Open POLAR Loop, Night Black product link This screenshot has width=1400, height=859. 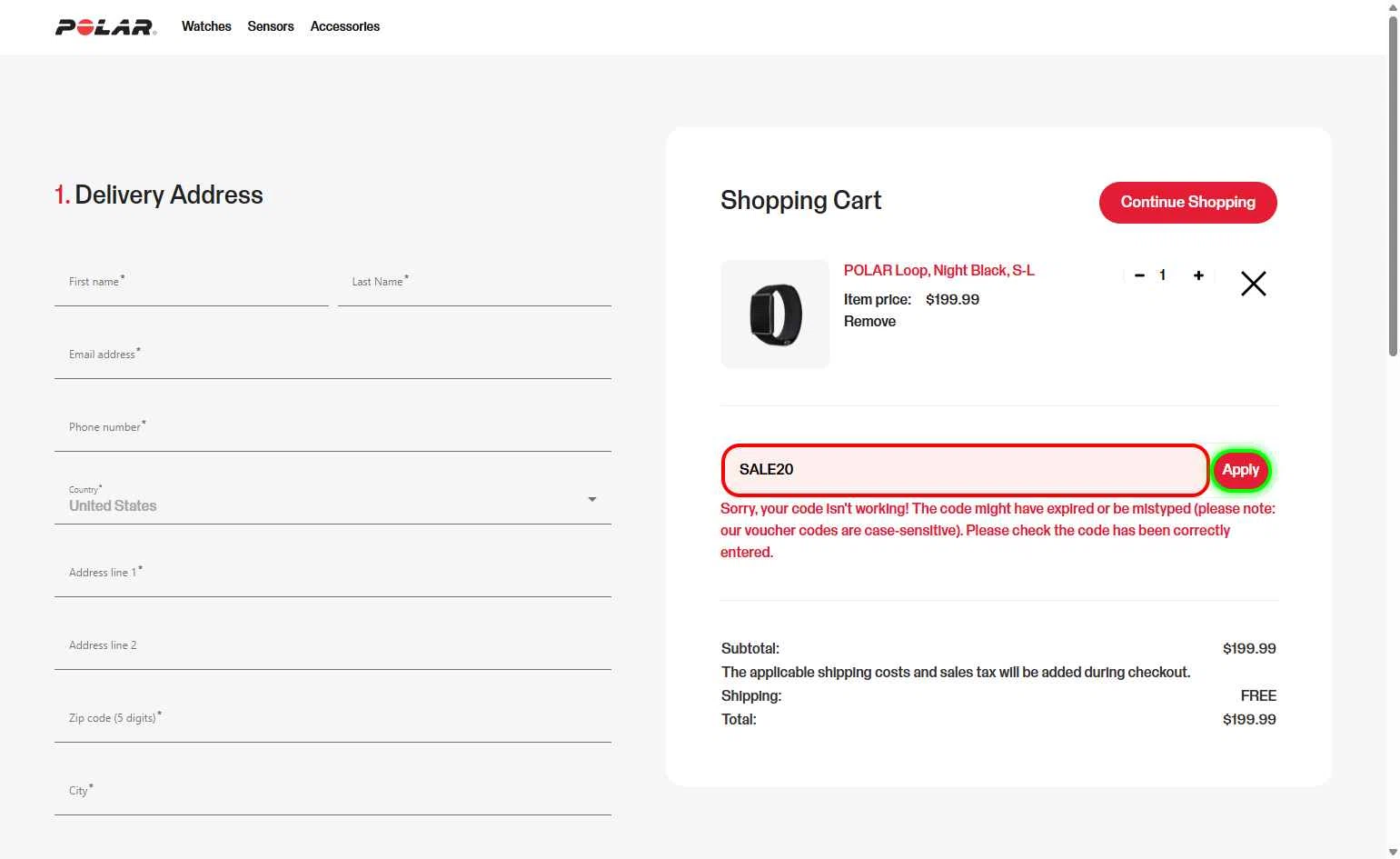[938, 271]
